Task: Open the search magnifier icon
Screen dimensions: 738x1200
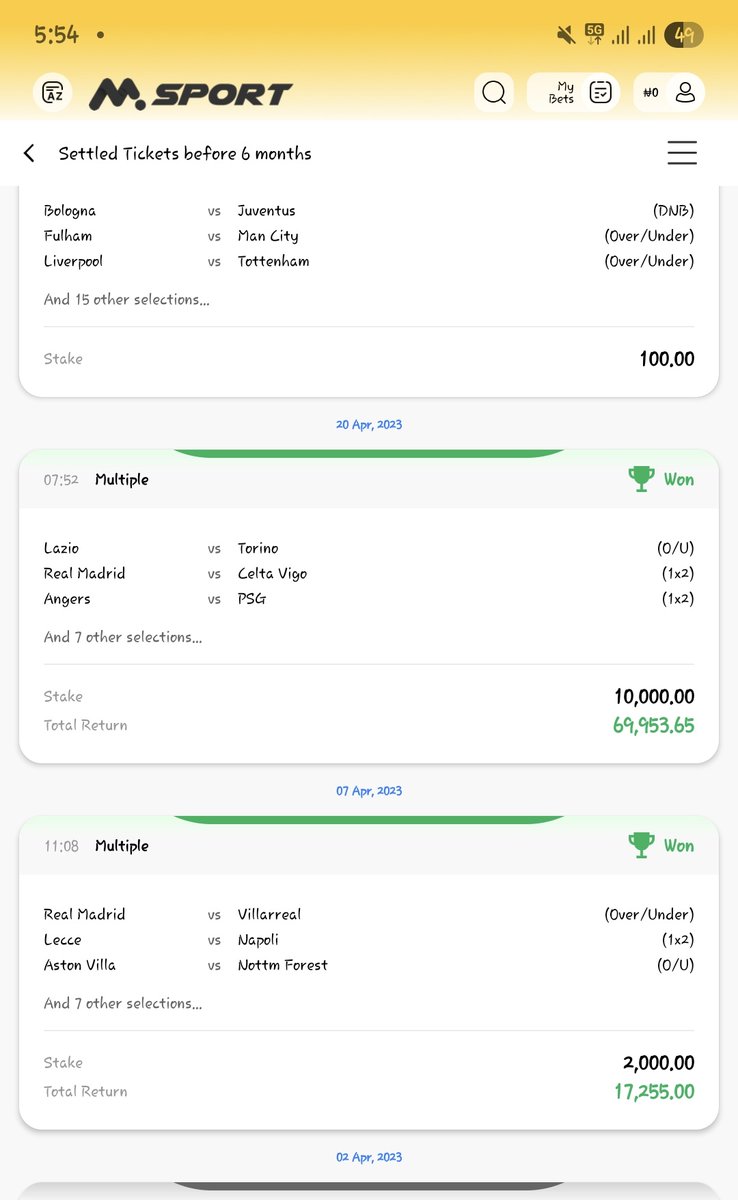Action: coord(494,93)
